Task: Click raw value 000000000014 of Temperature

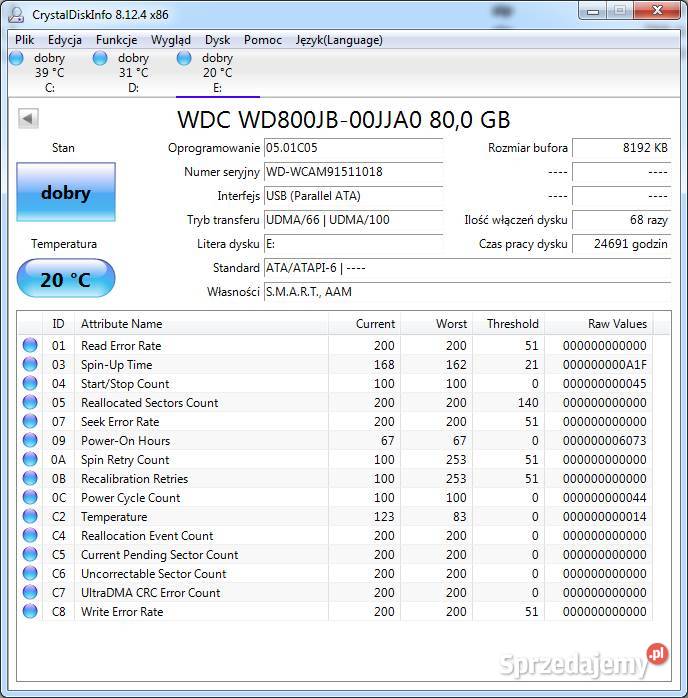Action: pos(604,517)
